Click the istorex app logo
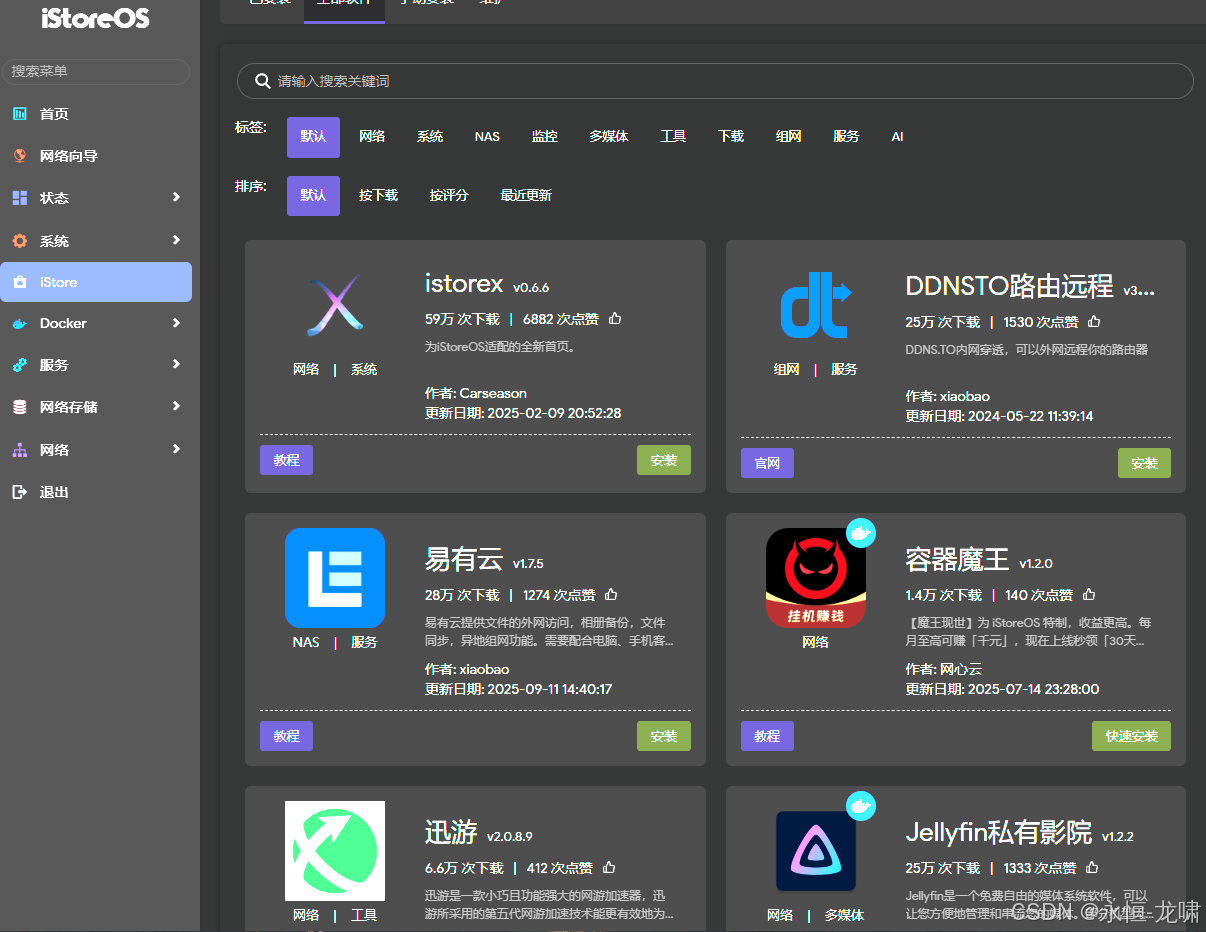 click(335, 305)
